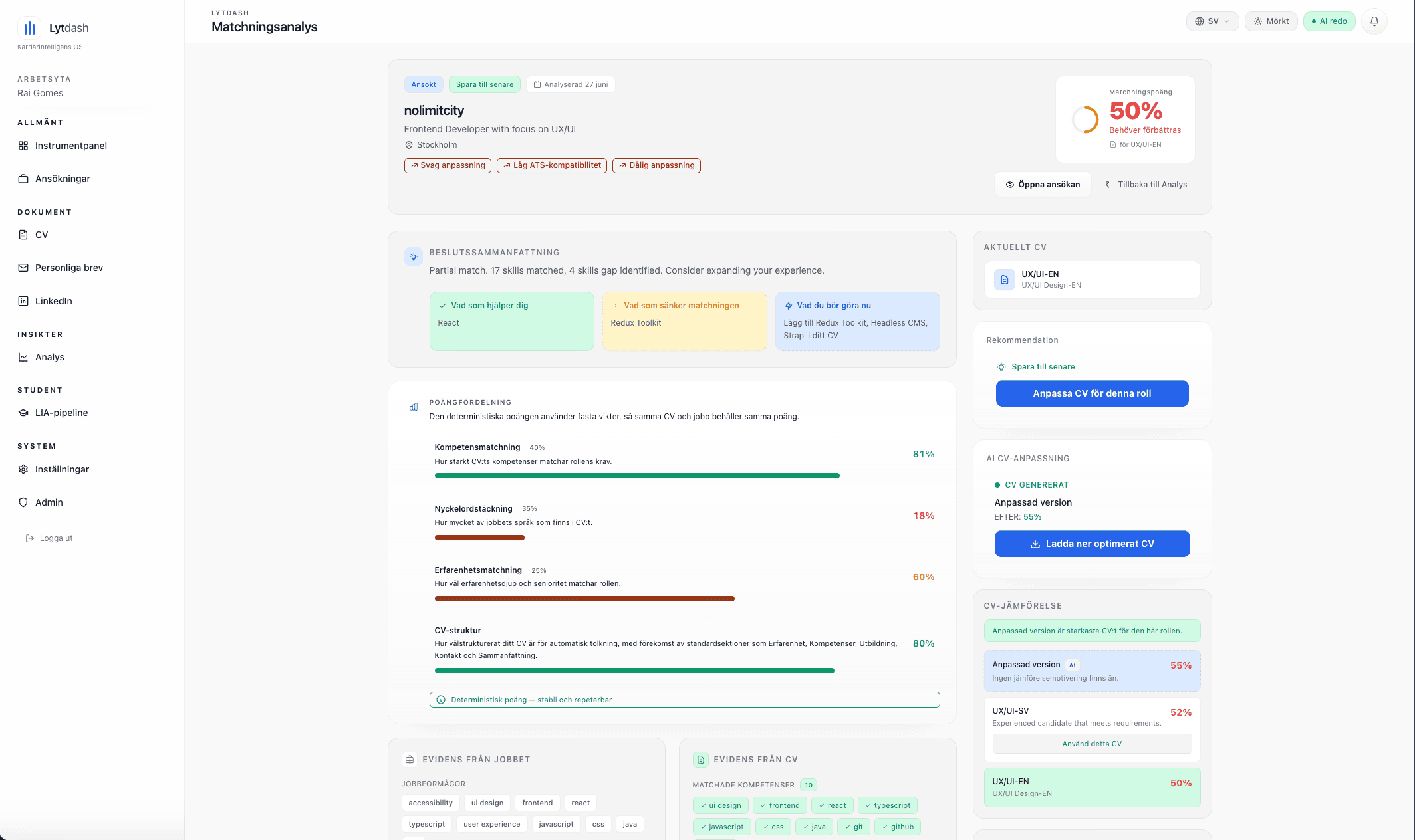Click the Dålig anpassning tag
1415x840 pixels.
coord(656,165)
